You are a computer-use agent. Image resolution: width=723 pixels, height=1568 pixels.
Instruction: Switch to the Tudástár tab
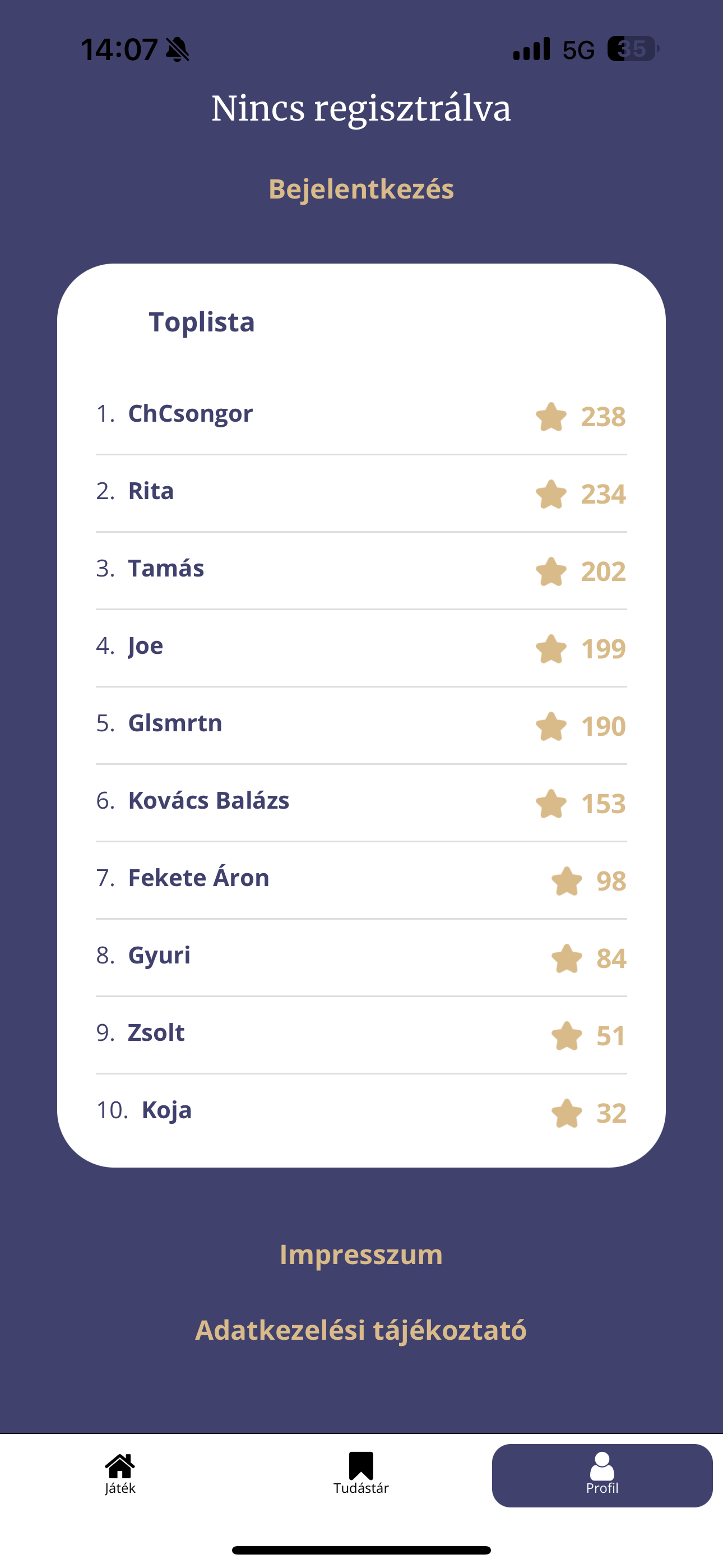click(x=361, y=1475)
